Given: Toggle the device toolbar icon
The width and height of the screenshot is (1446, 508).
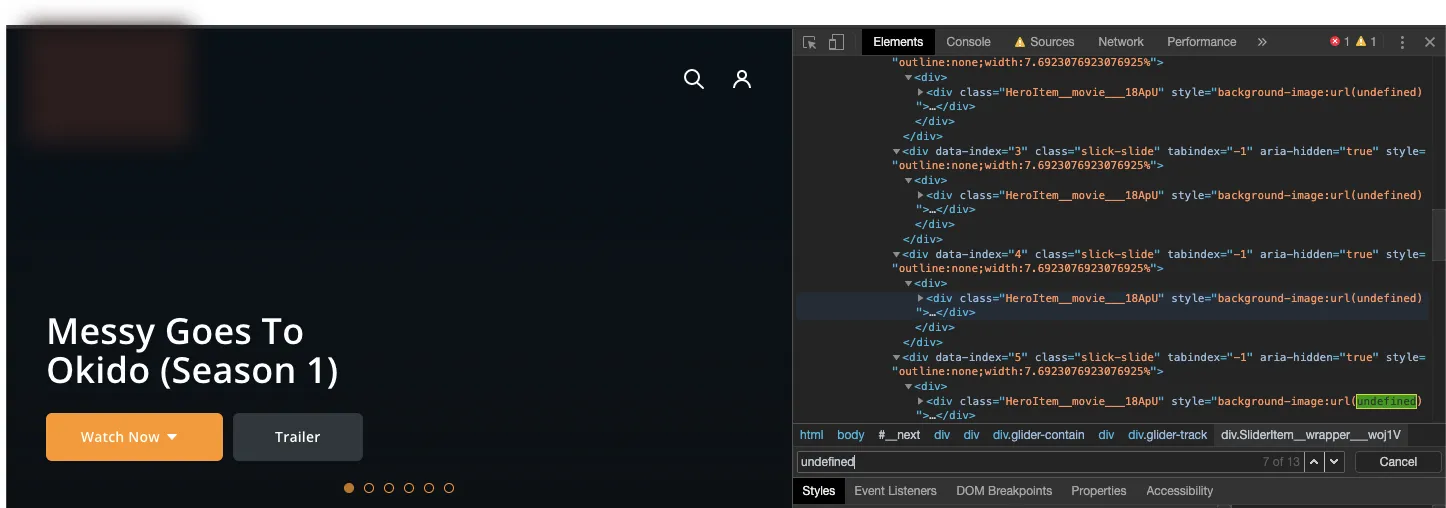Looking at the screenshot, I should click(x=836, y=42).
